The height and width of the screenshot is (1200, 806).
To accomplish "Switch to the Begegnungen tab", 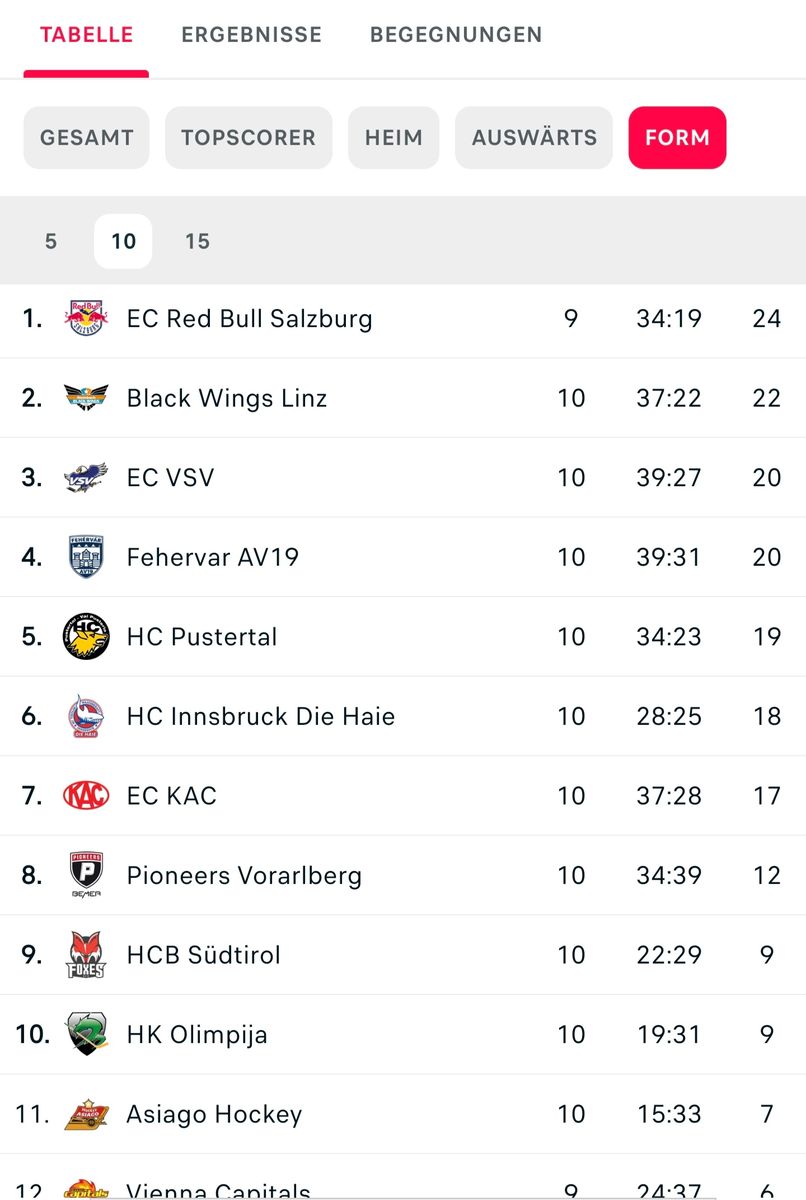I will pyautogui.click(x=456, y=35).
